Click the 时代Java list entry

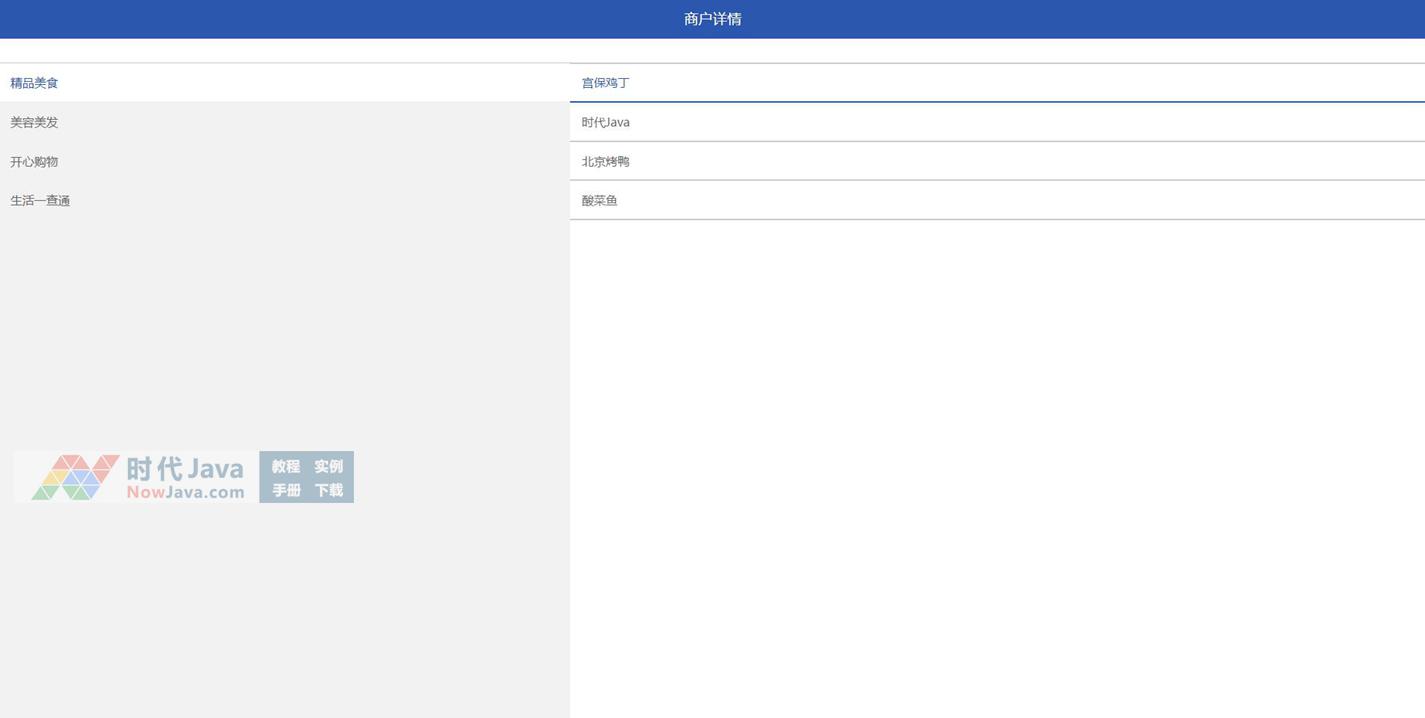(x=606, y=122)
